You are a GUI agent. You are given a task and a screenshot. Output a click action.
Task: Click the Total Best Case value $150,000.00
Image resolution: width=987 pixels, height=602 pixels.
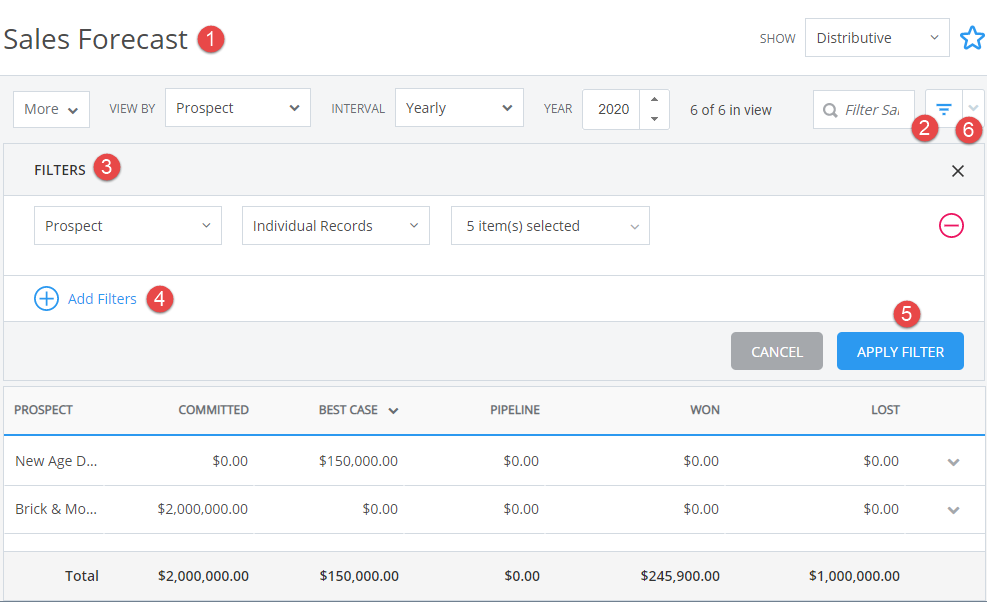click(359, 576)
